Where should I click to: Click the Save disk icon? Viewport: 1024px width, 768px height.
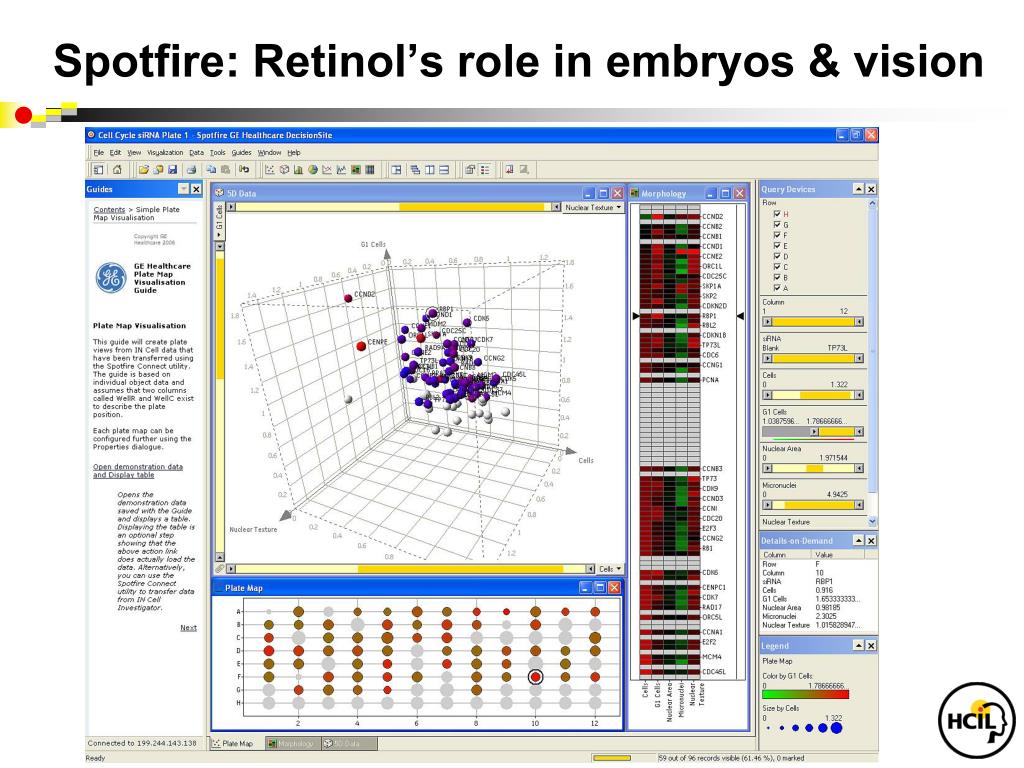pyautogui.click(x=172, y=170)
